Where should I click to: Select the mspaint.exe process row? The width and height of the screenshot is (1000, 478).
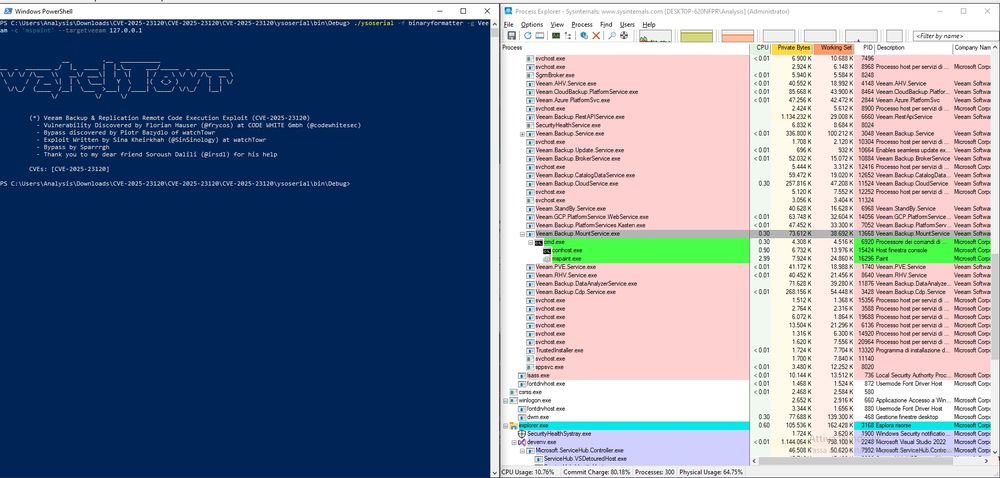coord(746,259)
